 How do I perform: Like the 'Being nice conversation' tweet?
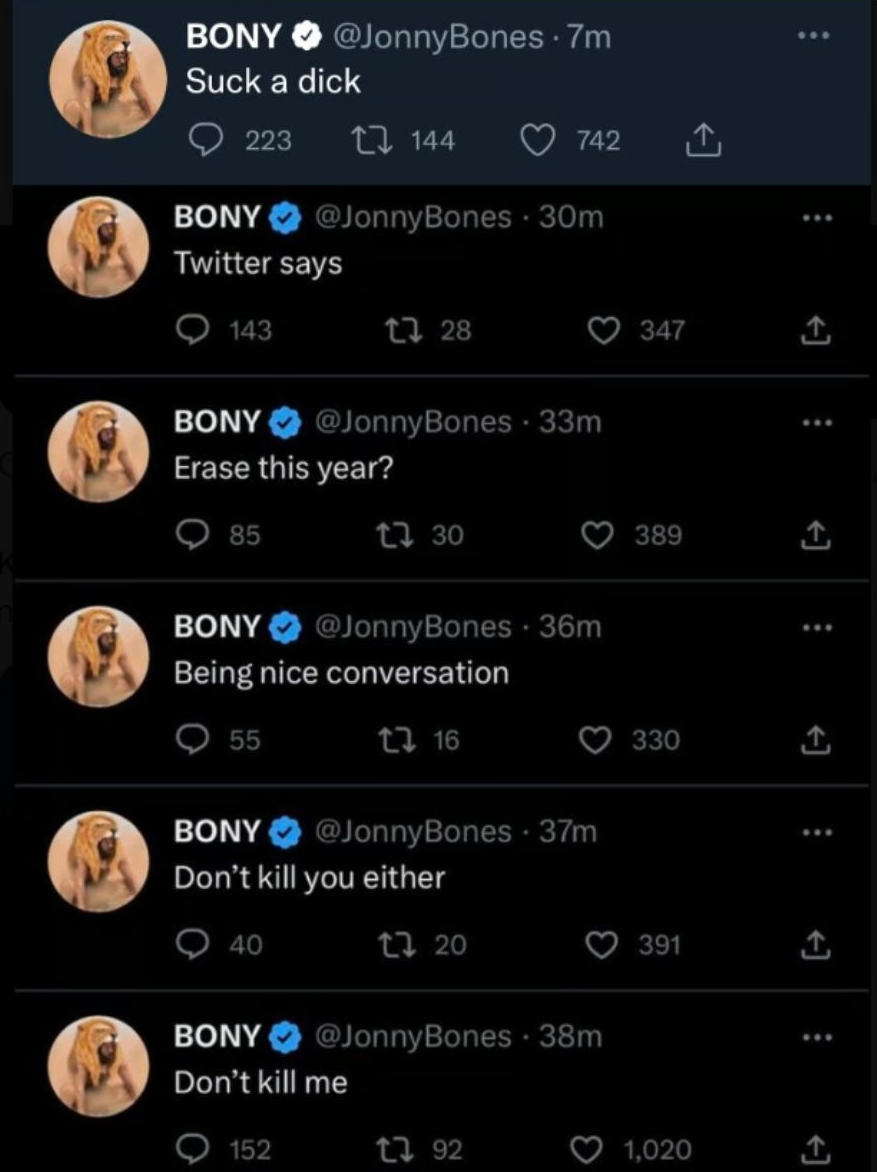point(599,740)
